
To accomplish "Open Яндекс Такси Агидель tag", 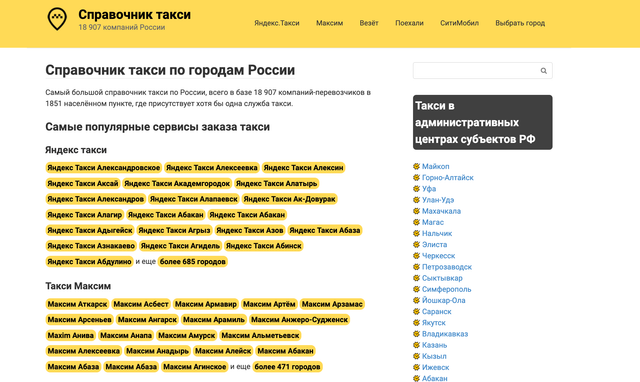I will coord(180,246).
